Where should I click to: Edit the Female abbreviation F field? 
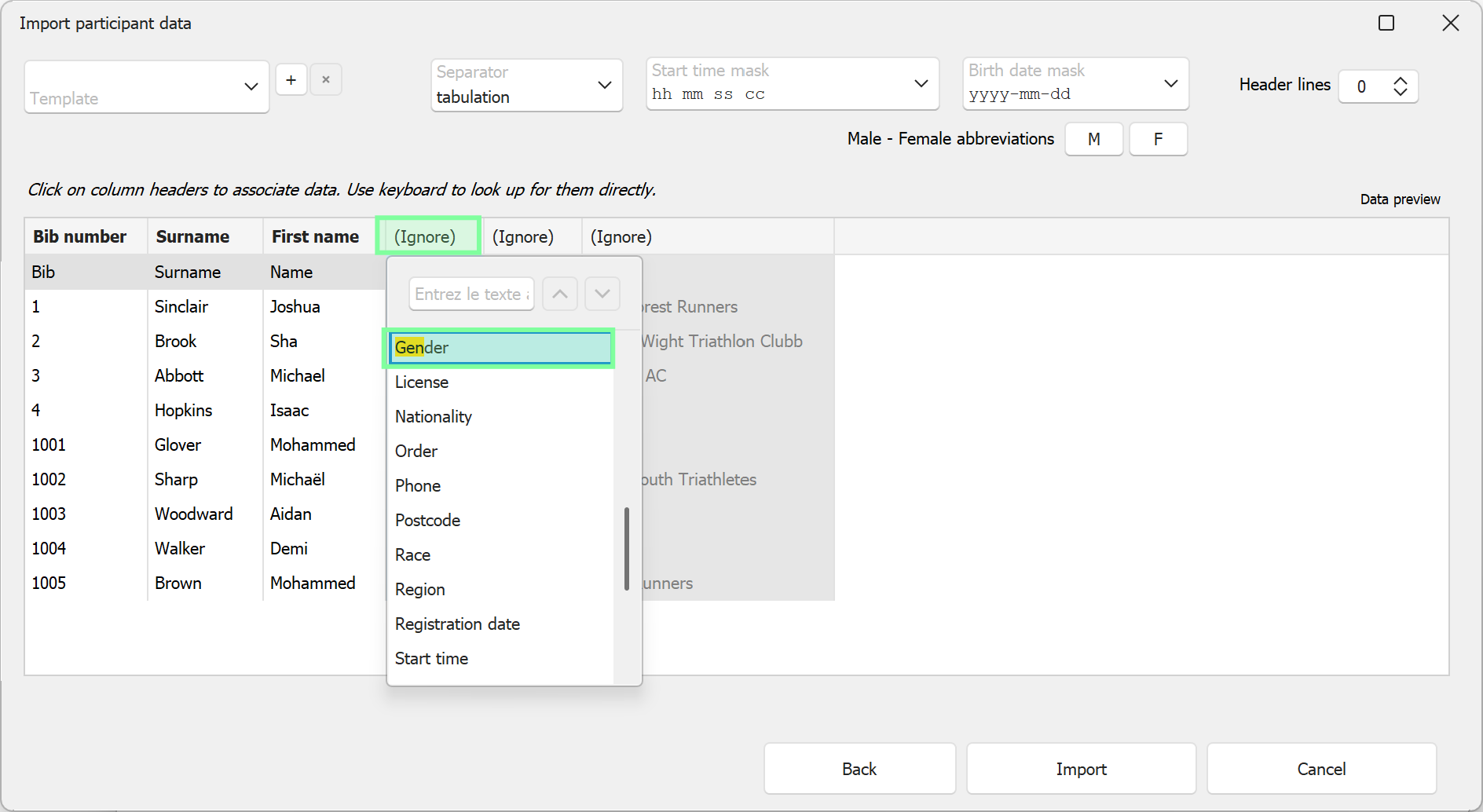(x=1158, y=139)
